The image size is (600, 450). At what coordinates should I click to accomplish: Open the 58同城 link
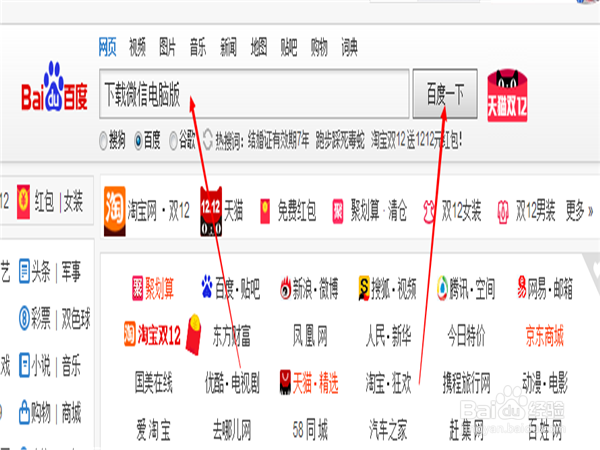pyautogui.click(x=310, y=430)
